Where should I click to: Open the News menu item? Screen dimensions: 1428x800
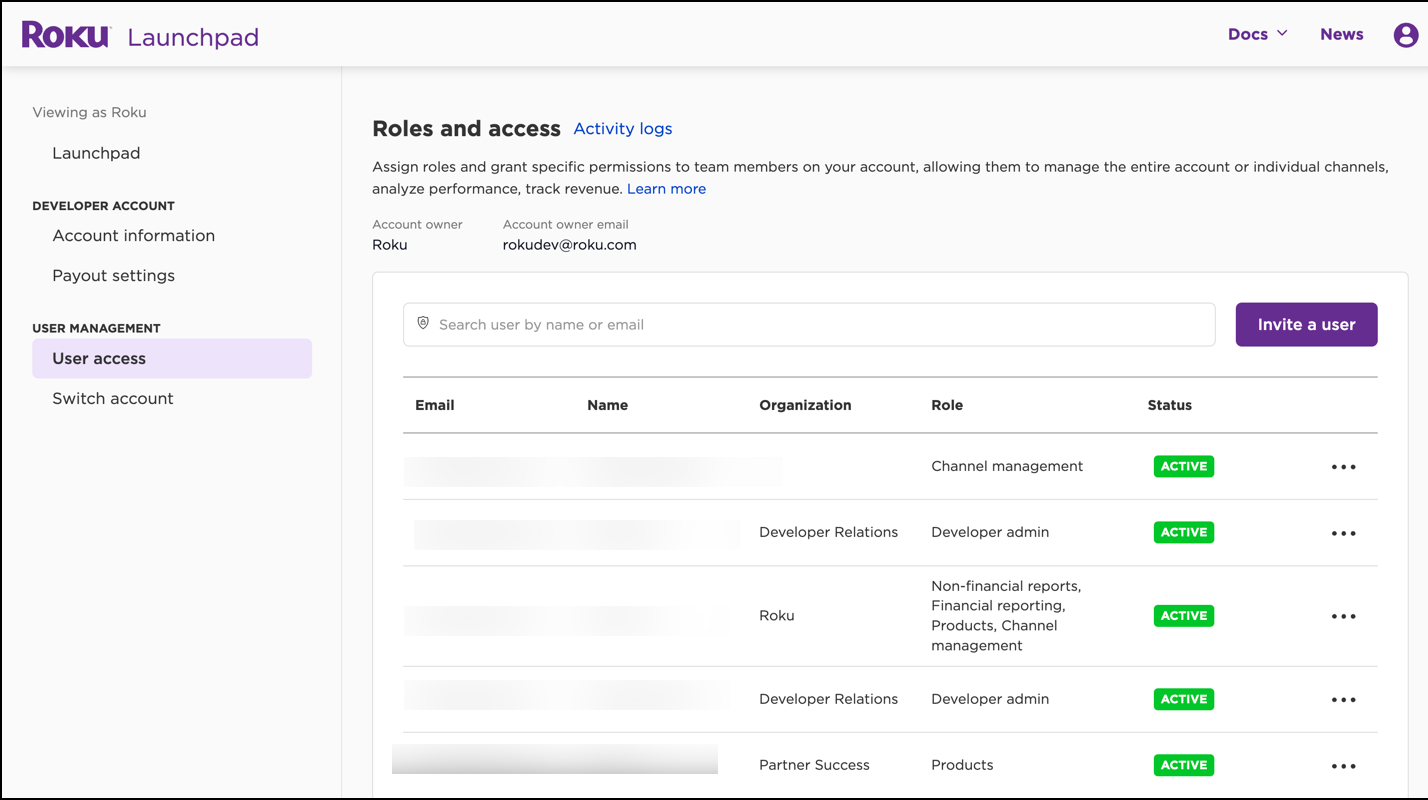pyautogui.click(x=1341, y=33)
